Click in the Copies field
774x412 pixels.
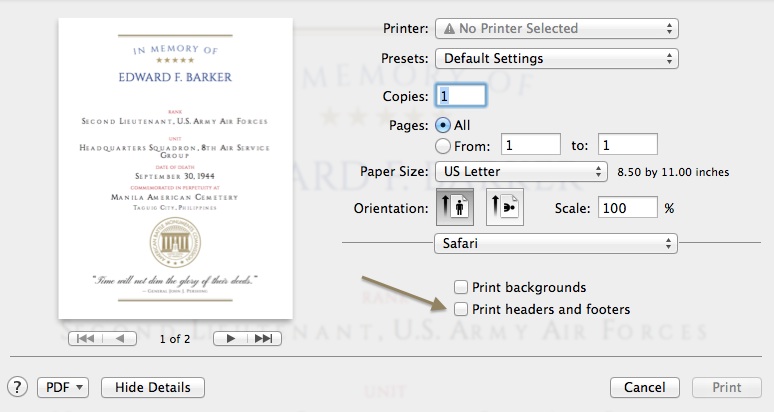pos(461,96)
